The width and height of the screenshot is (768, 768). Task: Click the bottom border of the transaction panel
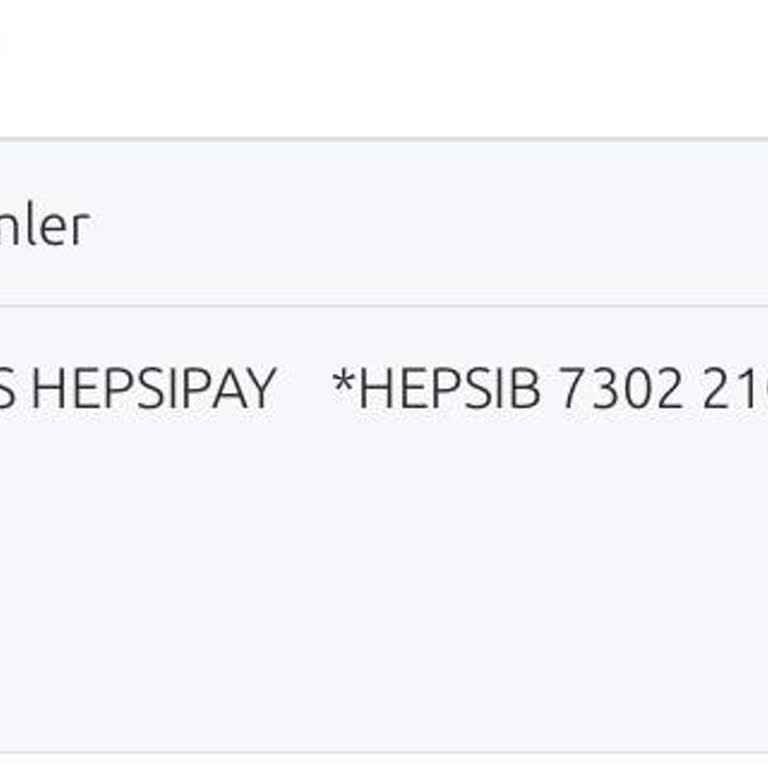pyautogui.click(x=384, y=752)
